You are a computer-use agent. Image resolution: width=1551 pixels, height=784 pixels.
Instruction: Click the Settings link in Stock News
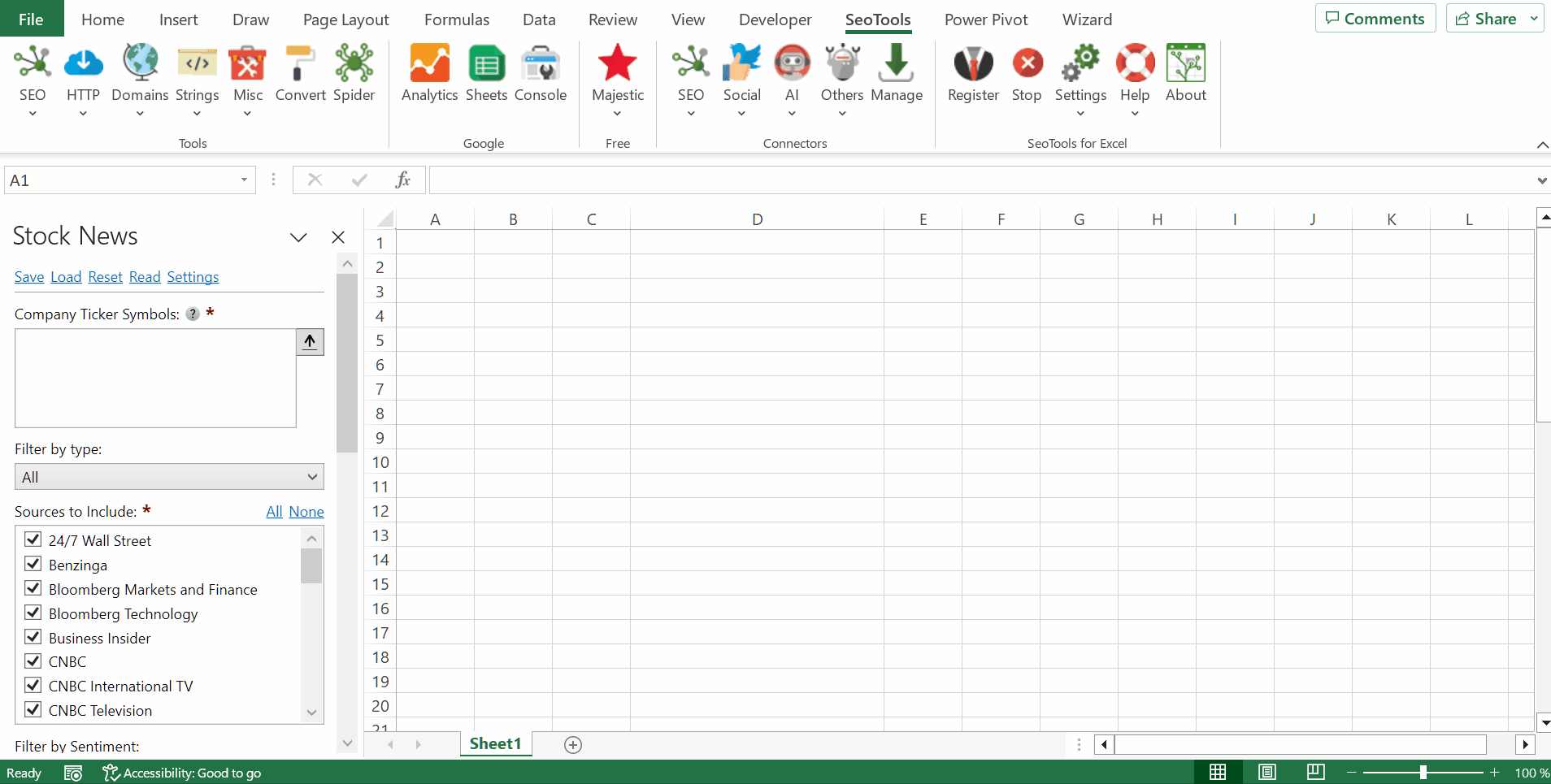(x=193, y=277)
